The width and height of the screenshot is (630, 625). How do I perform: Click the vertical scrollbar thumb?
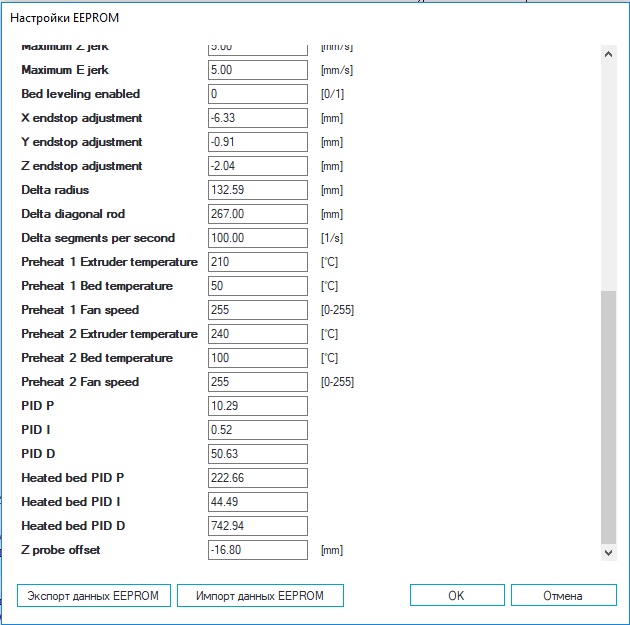click(608, 418)
